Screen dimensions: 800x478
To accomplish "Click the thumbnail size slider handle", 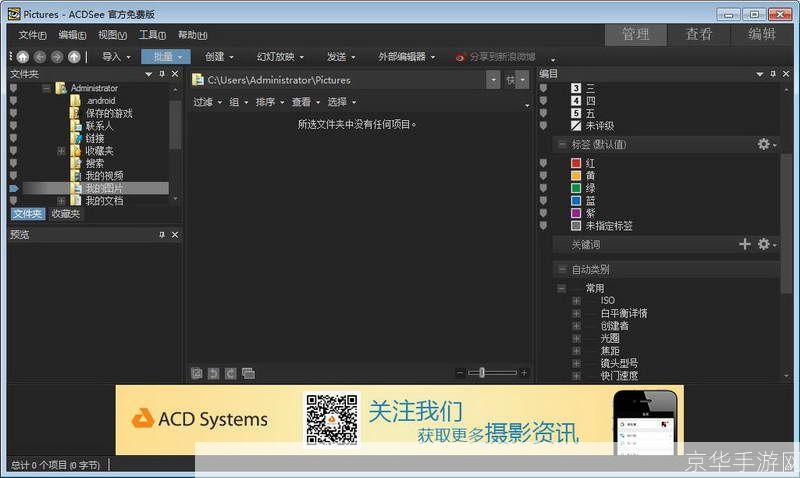I will click(x=482, y=373).
